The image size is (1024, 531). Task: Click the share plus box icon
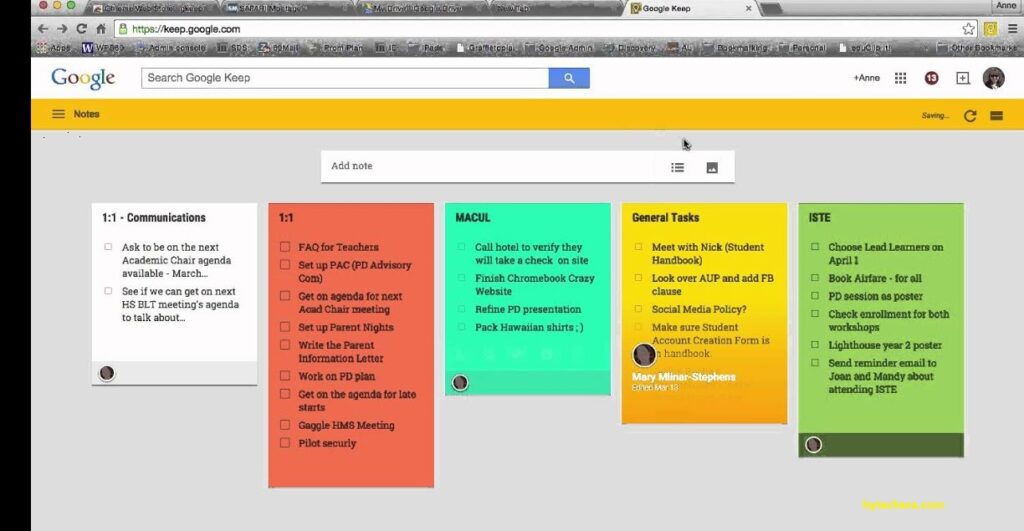click(x=963, y=78)
